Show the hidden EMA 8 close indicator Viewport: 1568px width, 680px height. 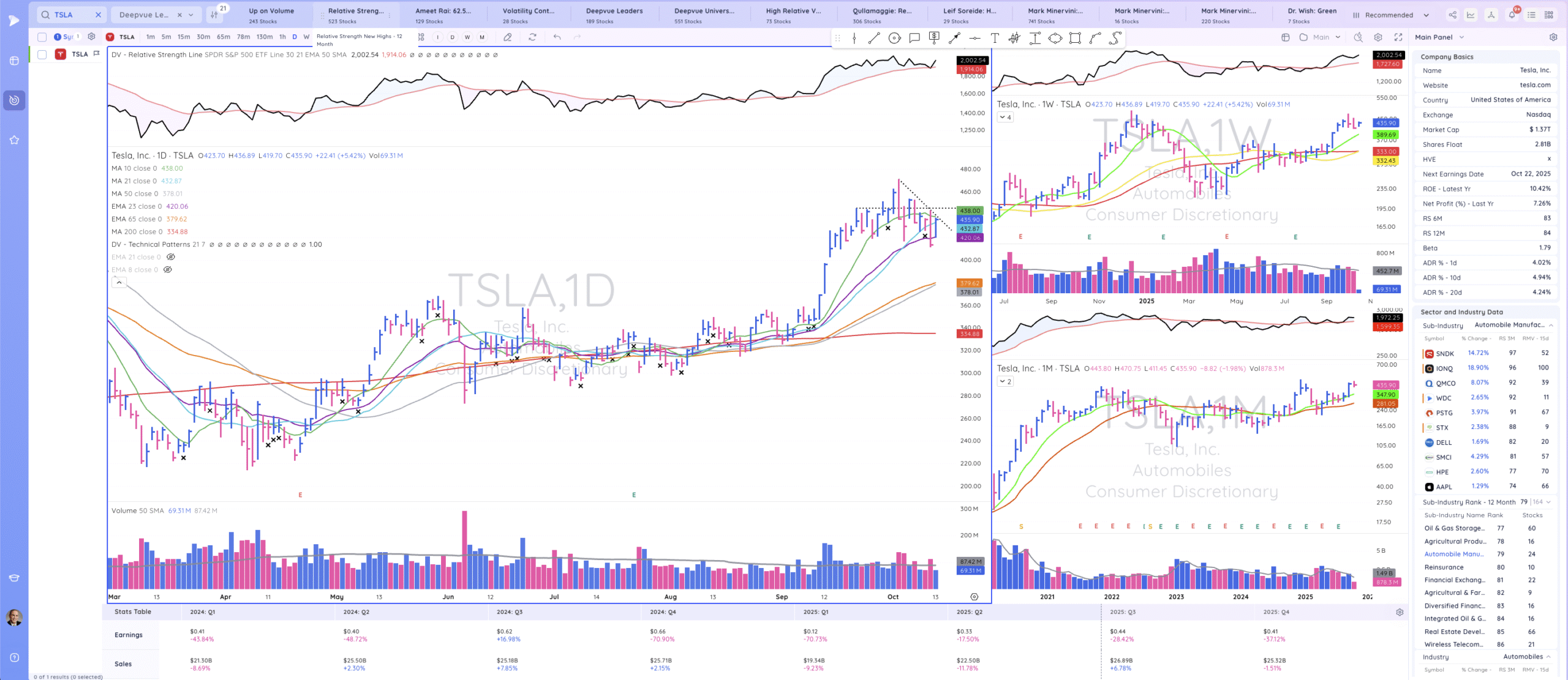pyautogui.click(x=167, y=270)
